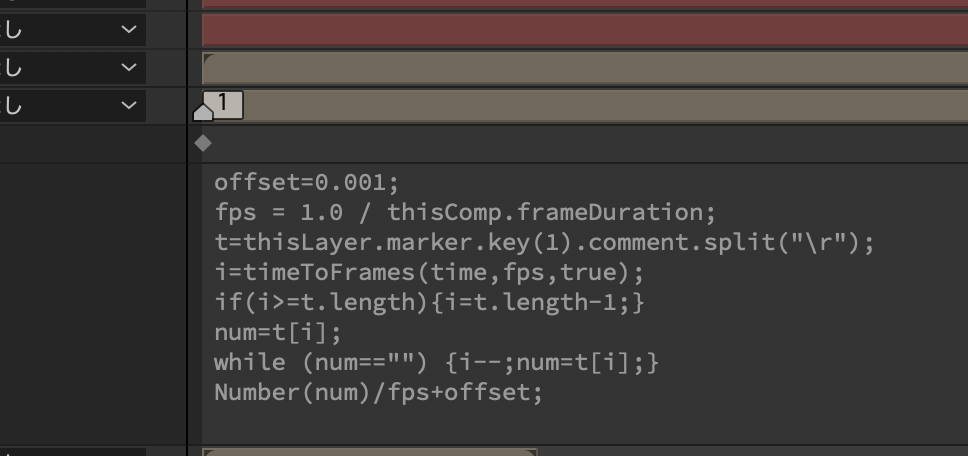Click the Number(num)/fps+offset line

(x=378, y=392)
